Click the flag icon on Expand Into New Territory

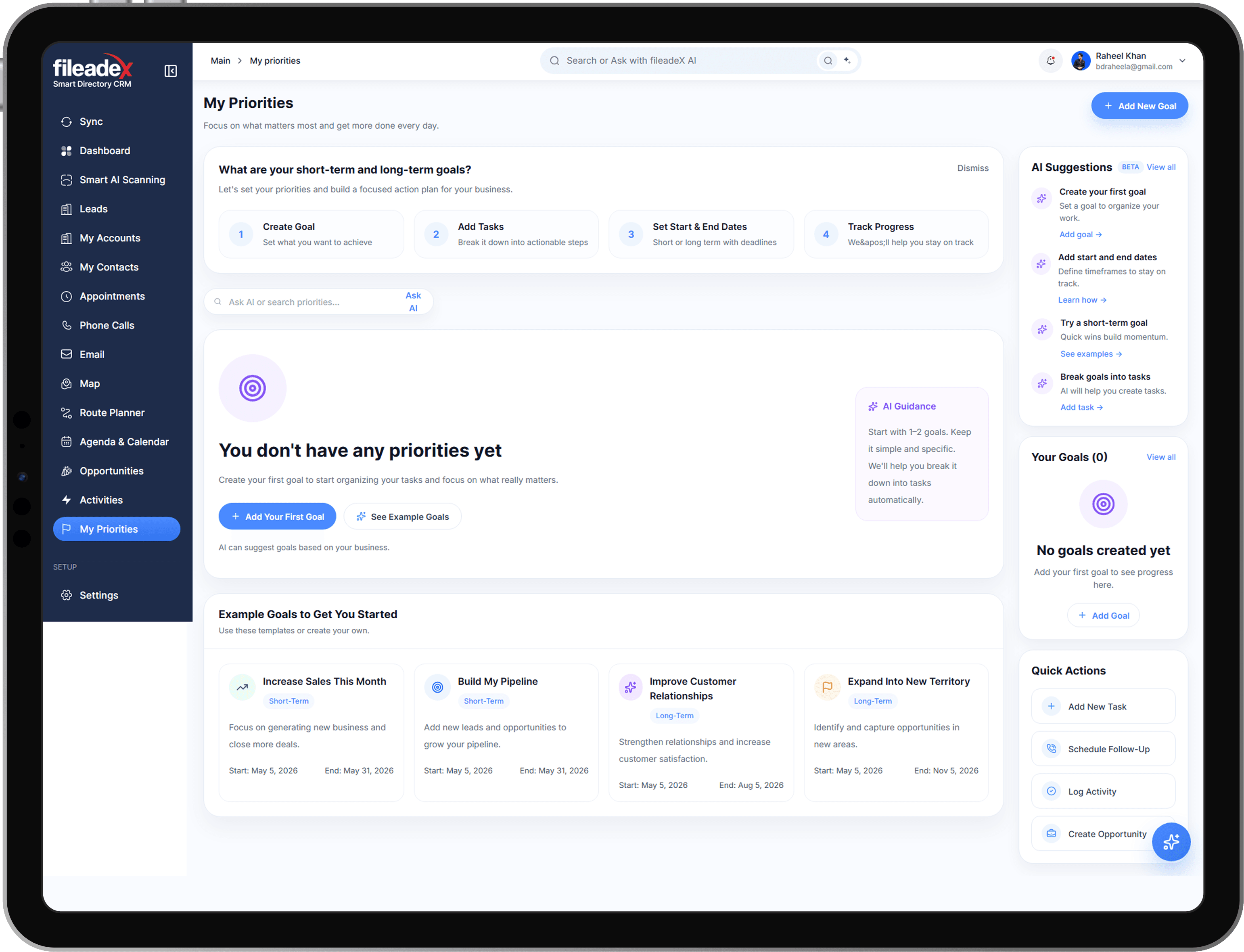826,687
